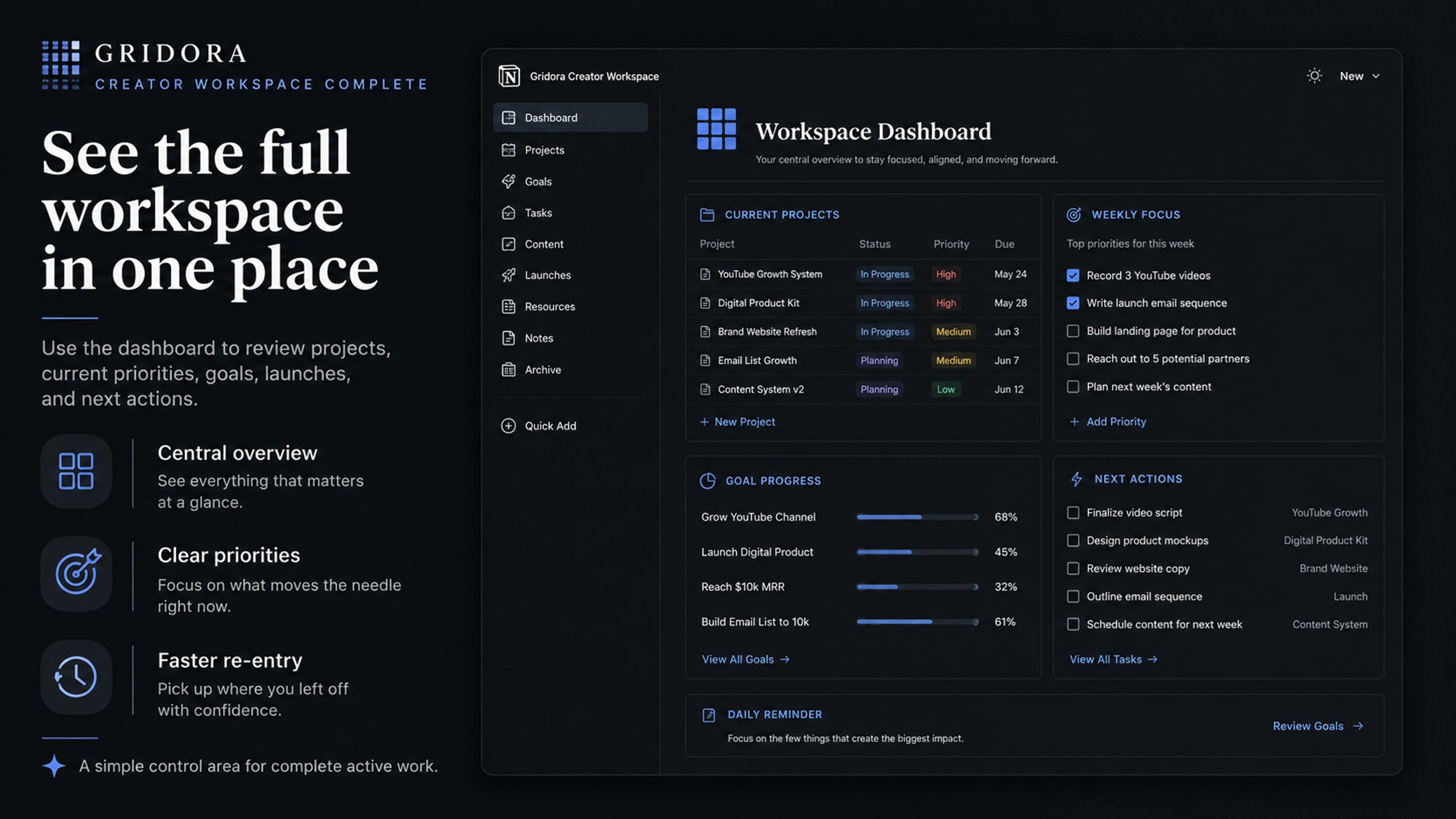This screenshot has height=819, width=1456.
Task: Click the Current Projects folder icon
Action: (707, 214)
